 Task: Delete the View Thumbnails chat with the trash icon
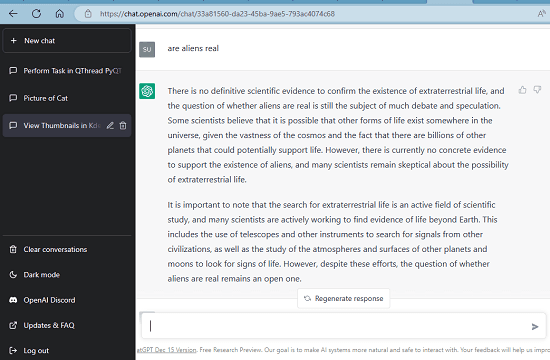click(x=123, y=126)
